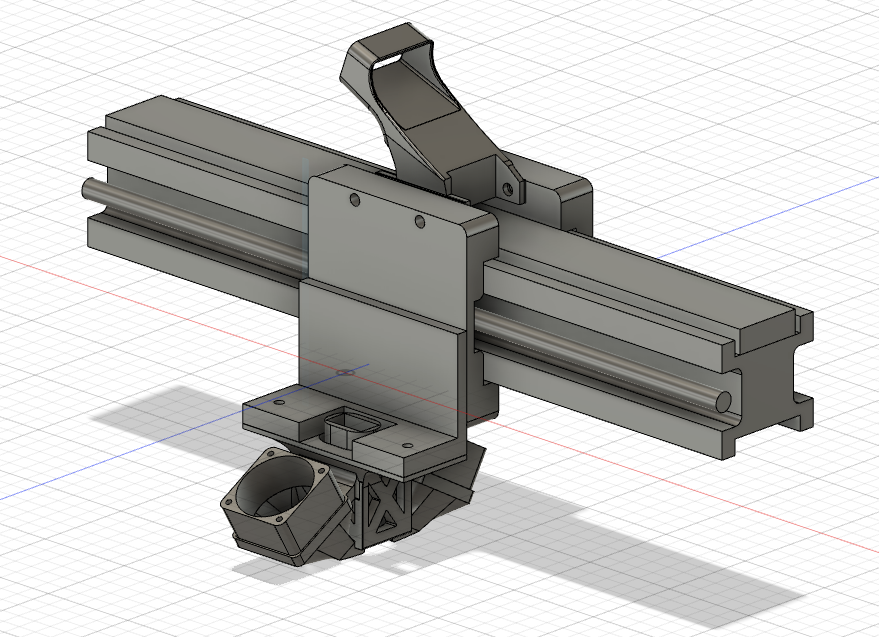Select the left screw hole on carriage plate
This screenshot has height=637, width=879.
pyautogui.click(x=355, y=200)
